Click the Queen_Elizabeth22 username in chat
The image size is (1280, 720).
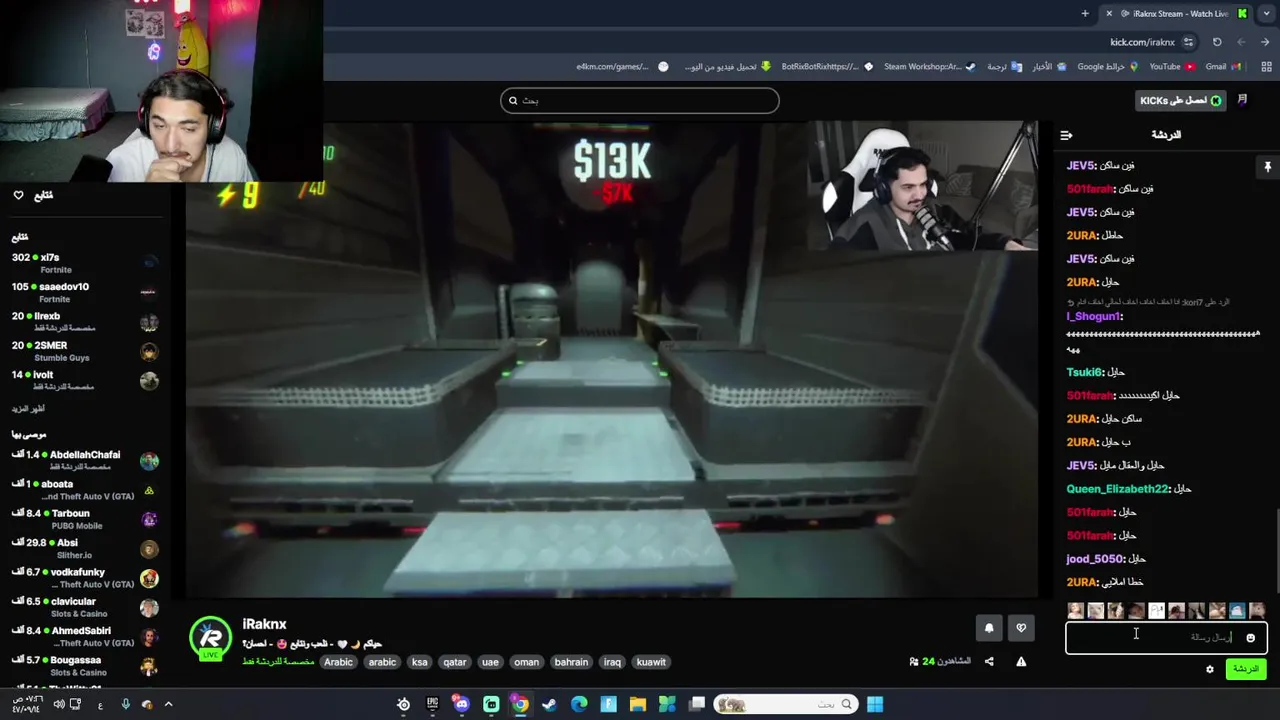pos(1117,489)
